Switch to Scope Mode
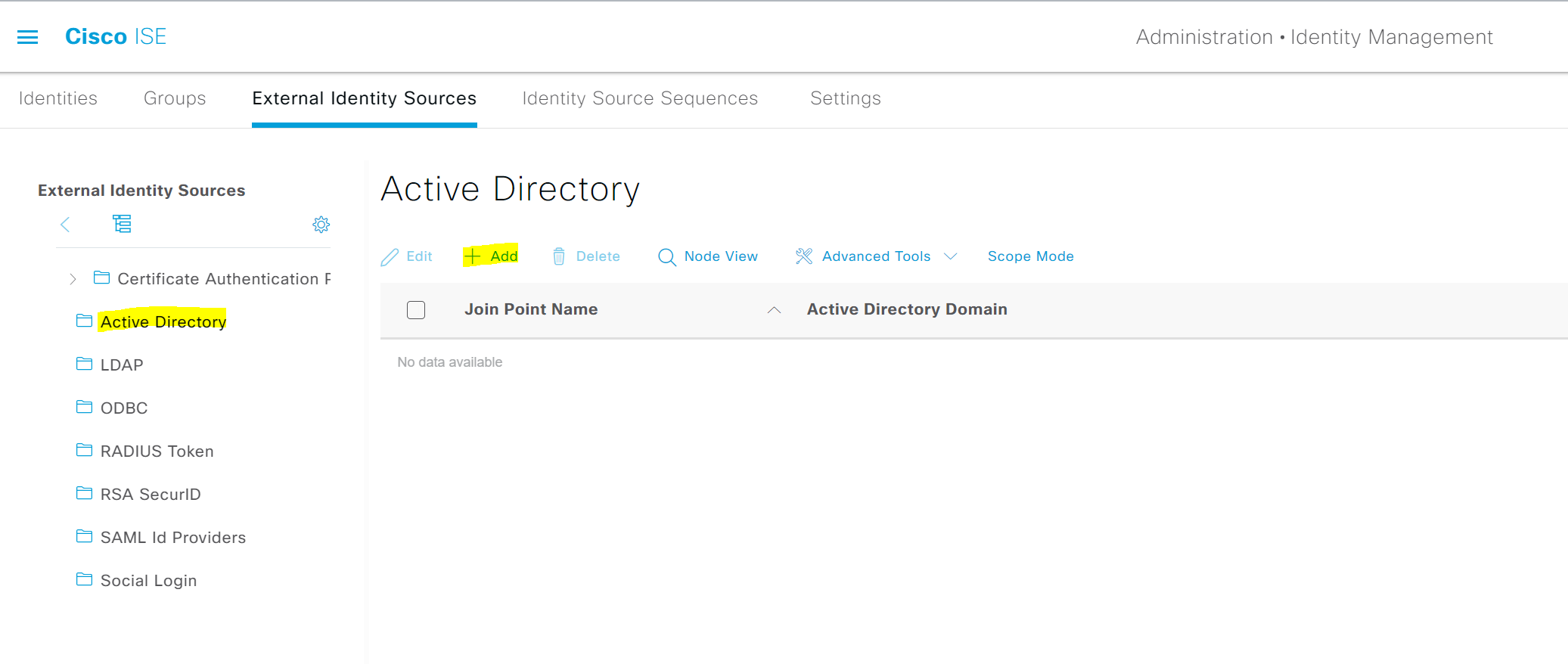Image resolution: width=1568 pixels, height=664 pixels. pyautogui.click(x=1030, y=256)
